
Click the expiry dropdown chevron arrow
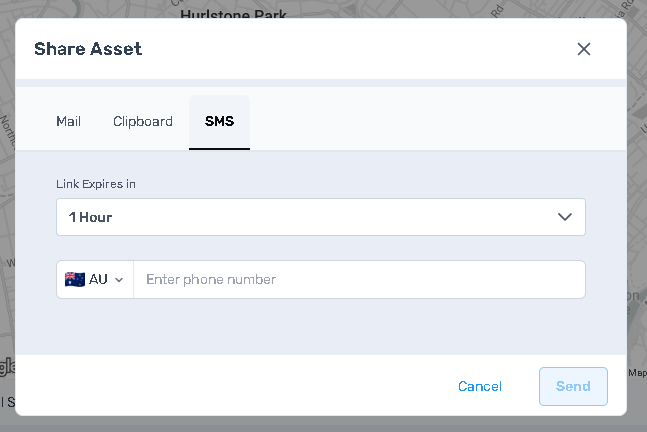point(565,217)
